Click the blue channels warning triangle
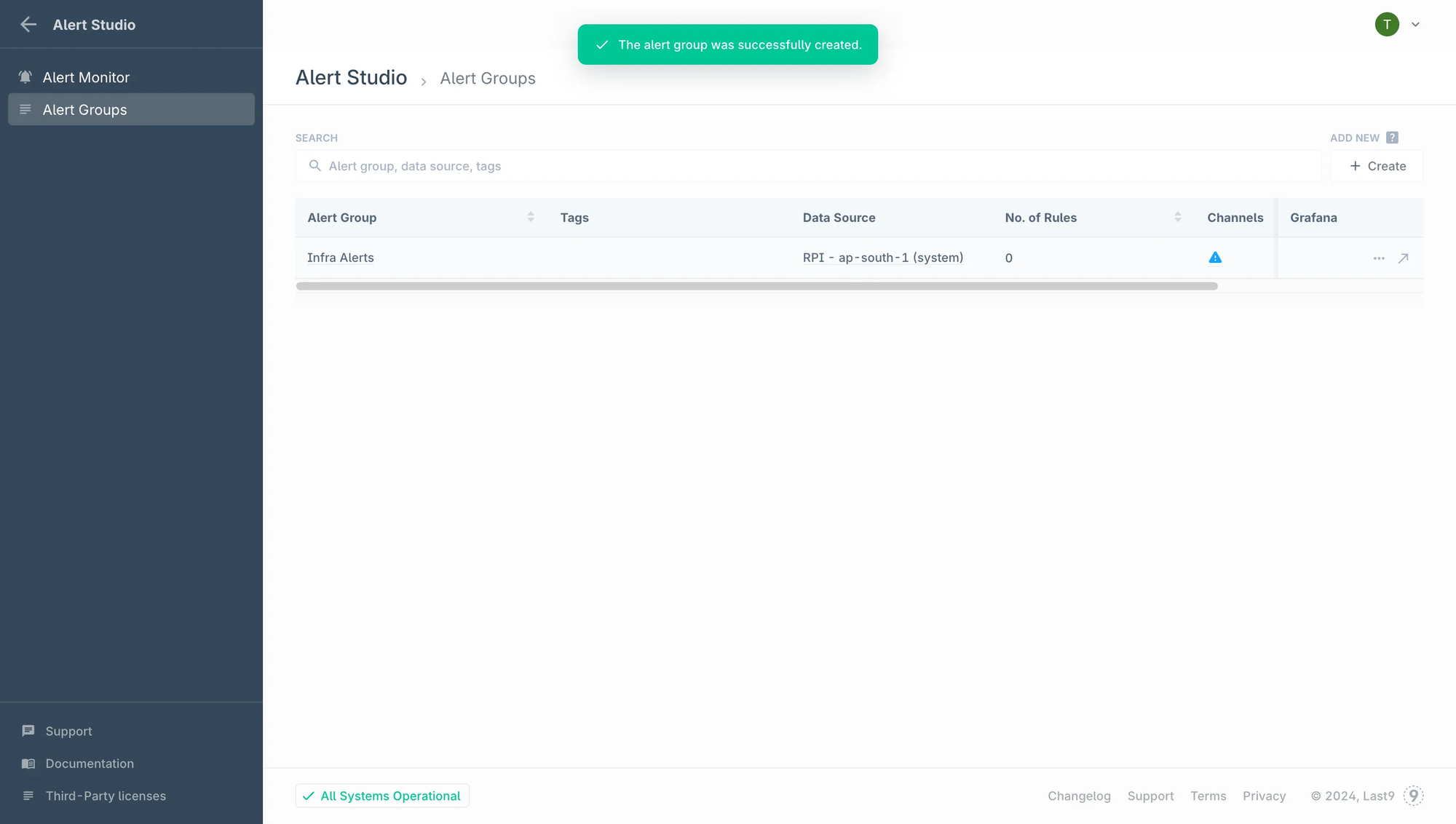1456x824 pixels. point(1215,258)
